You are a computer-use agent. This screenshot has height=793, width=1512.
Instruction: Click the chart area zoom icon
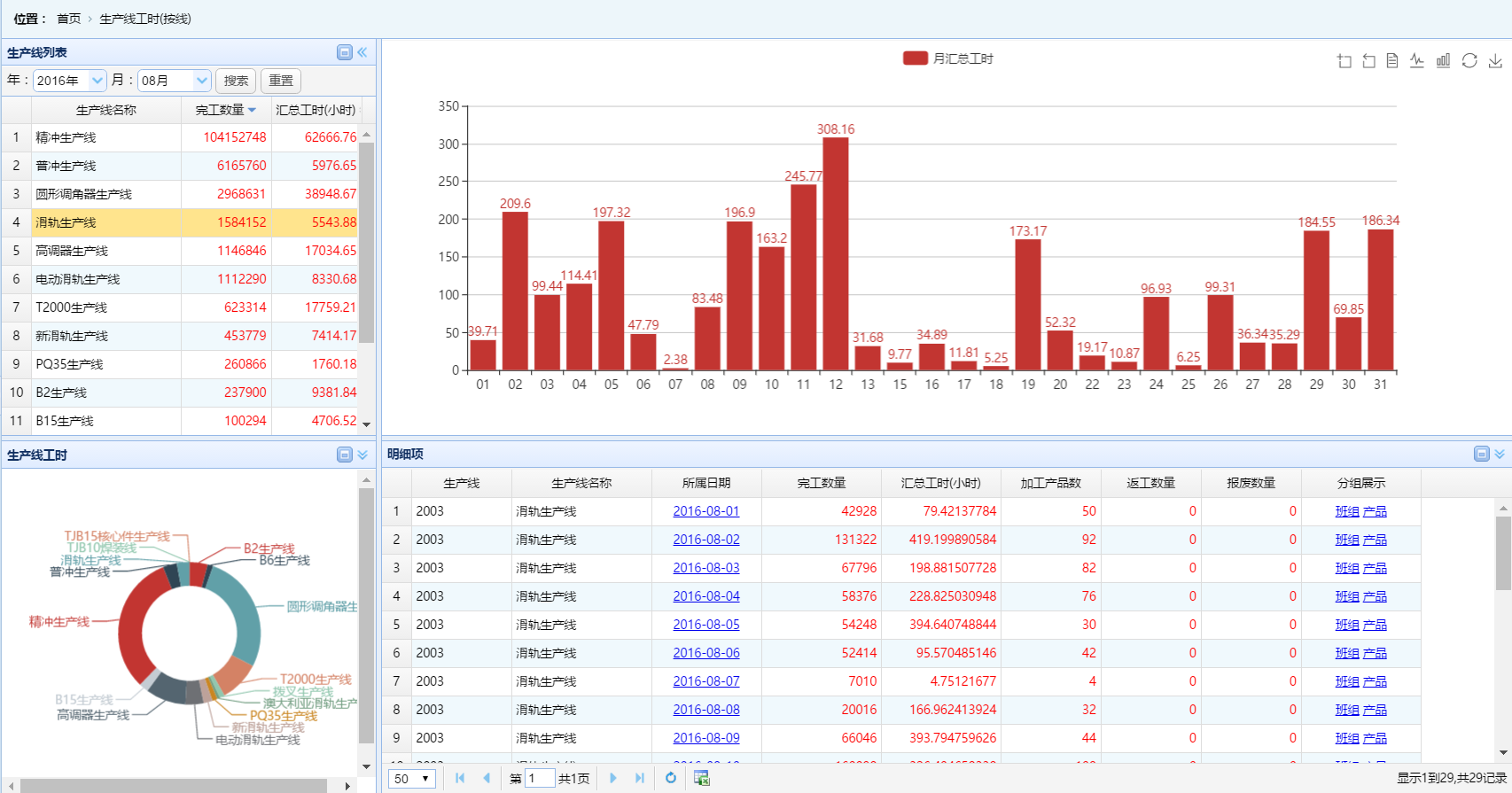point(1344,61)
